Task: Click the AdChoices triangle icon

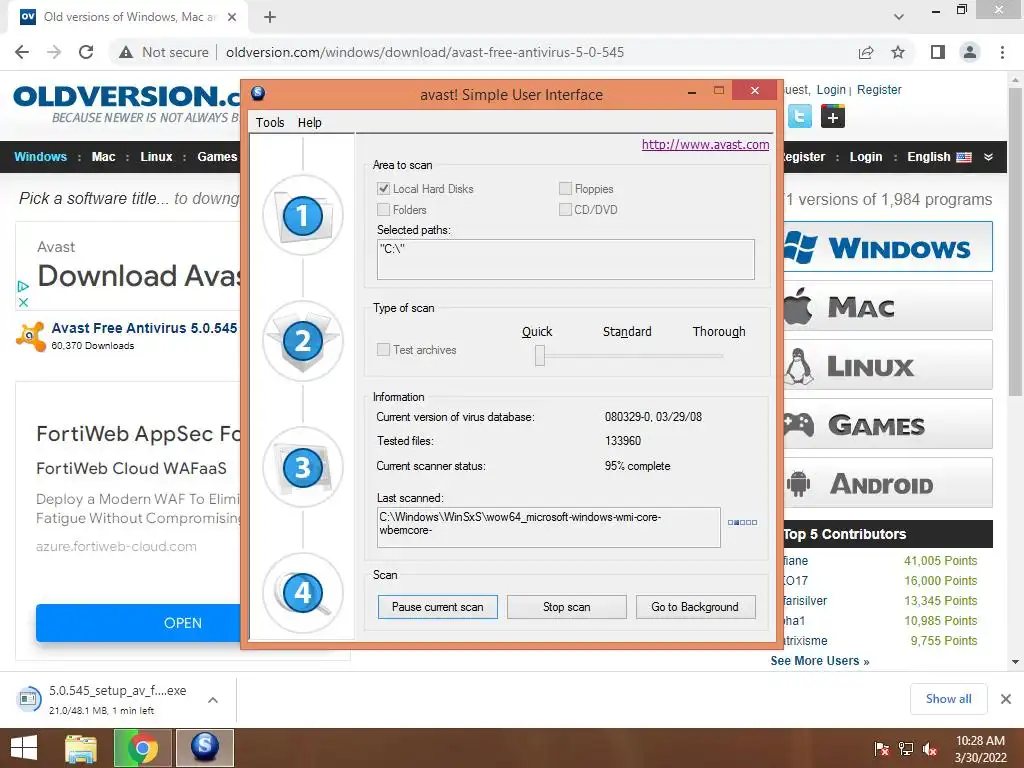Action: click(23, 286)
